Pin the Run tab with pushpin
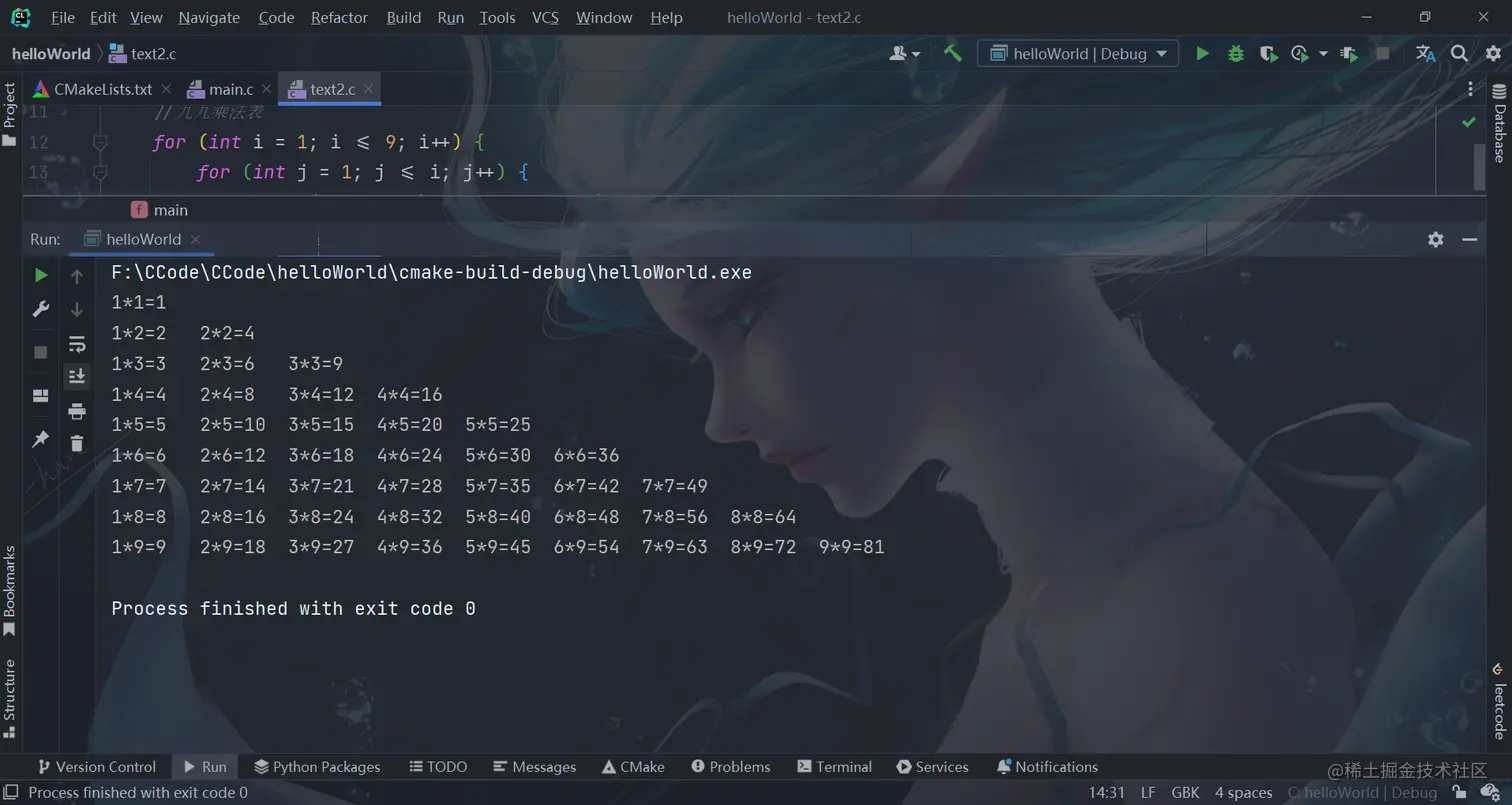 click(41, 439)
